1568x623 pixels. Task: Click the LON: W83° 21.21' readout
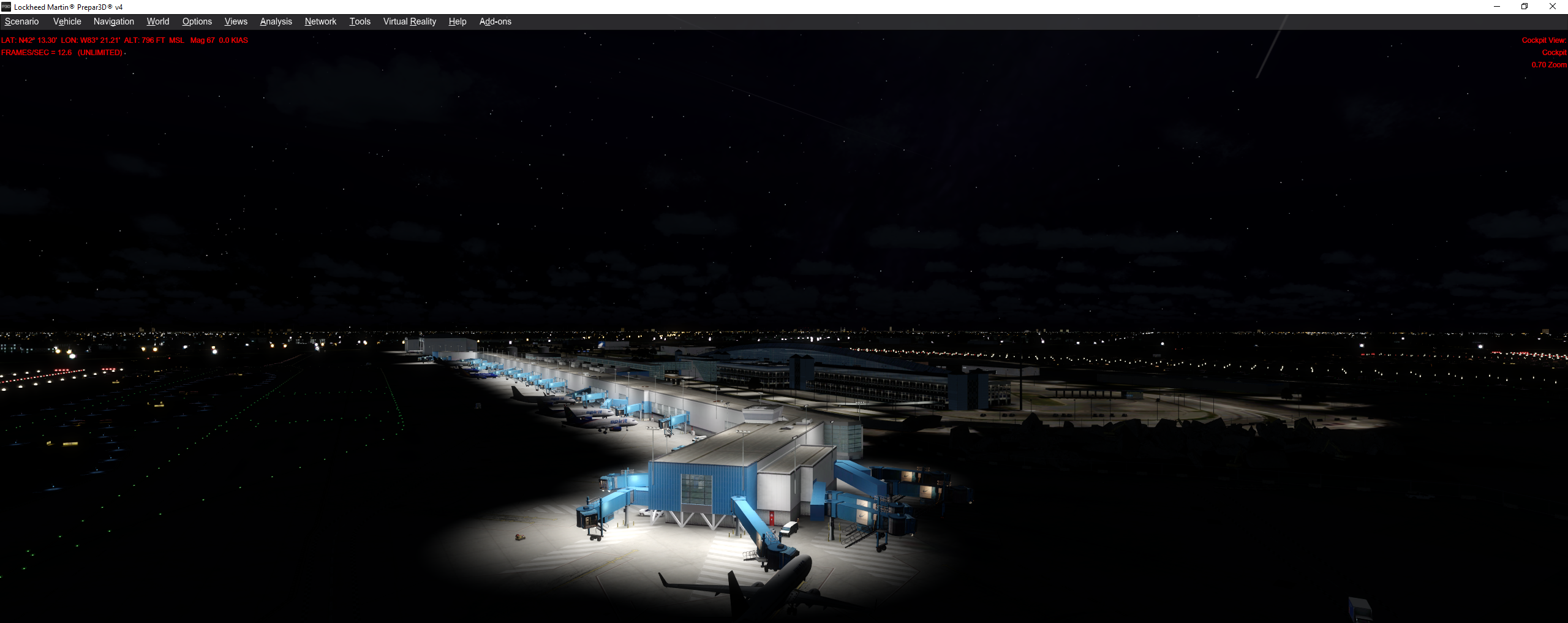coord(90,40)
